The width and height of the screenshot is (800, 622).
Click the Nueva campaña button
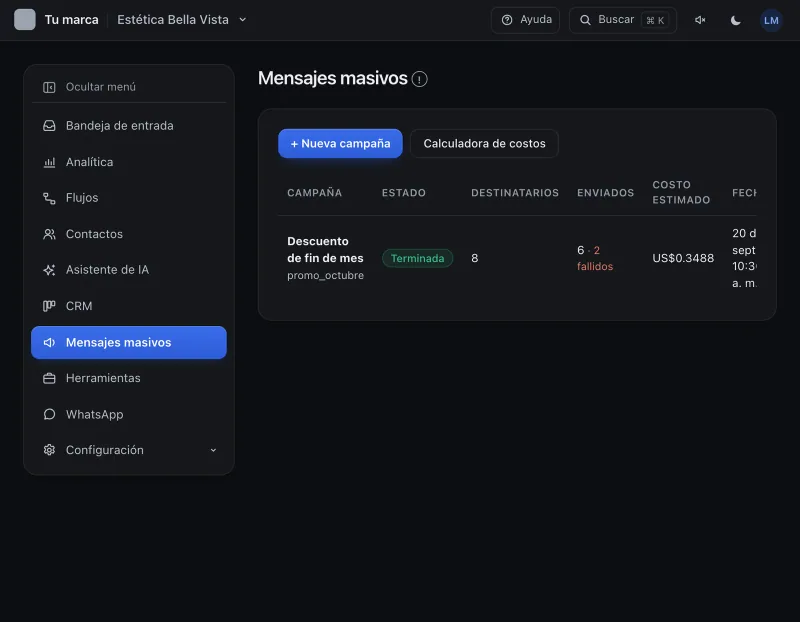(x=340, y=143)
